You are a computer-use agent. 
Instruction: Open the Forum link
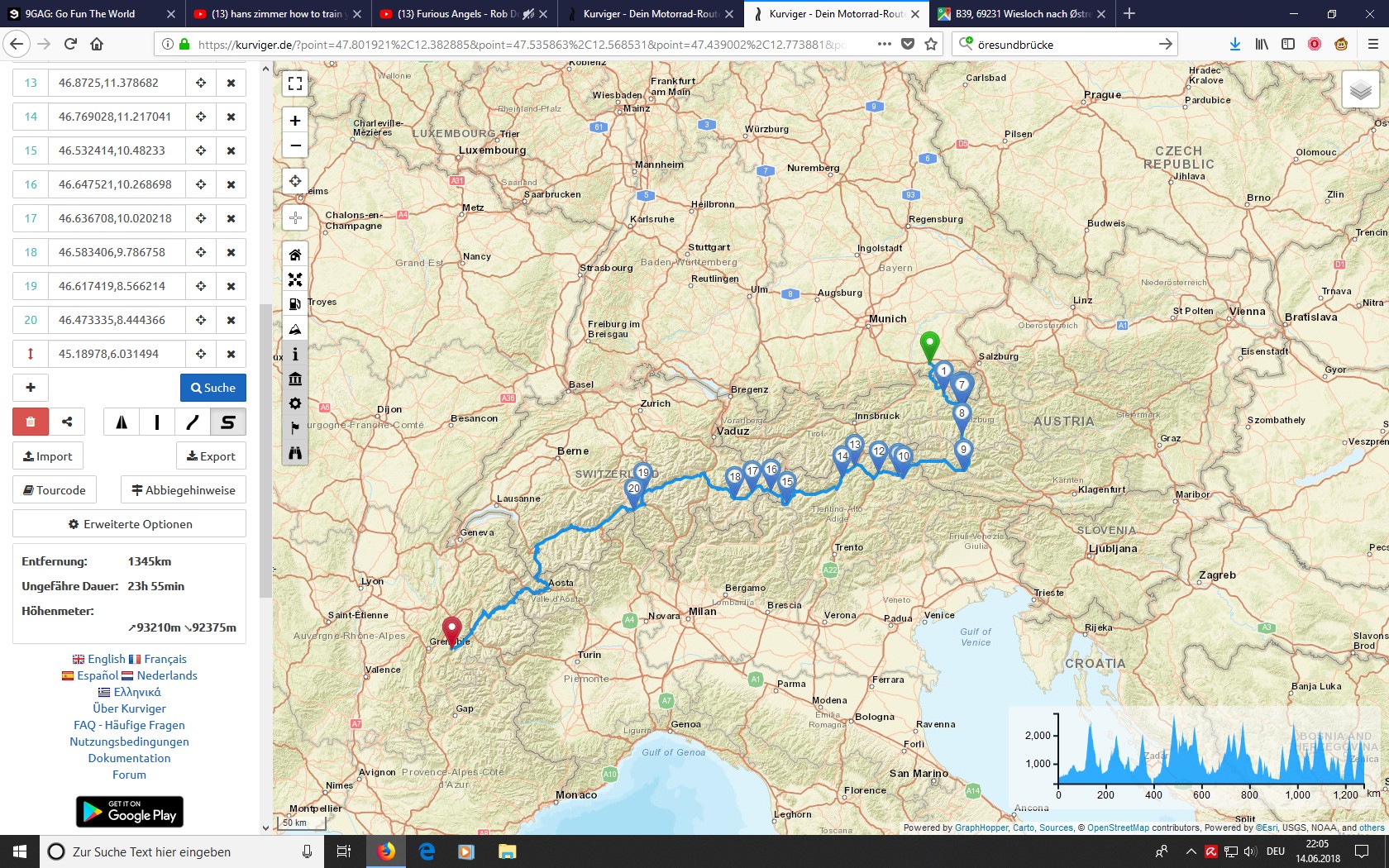click(130, 775)
